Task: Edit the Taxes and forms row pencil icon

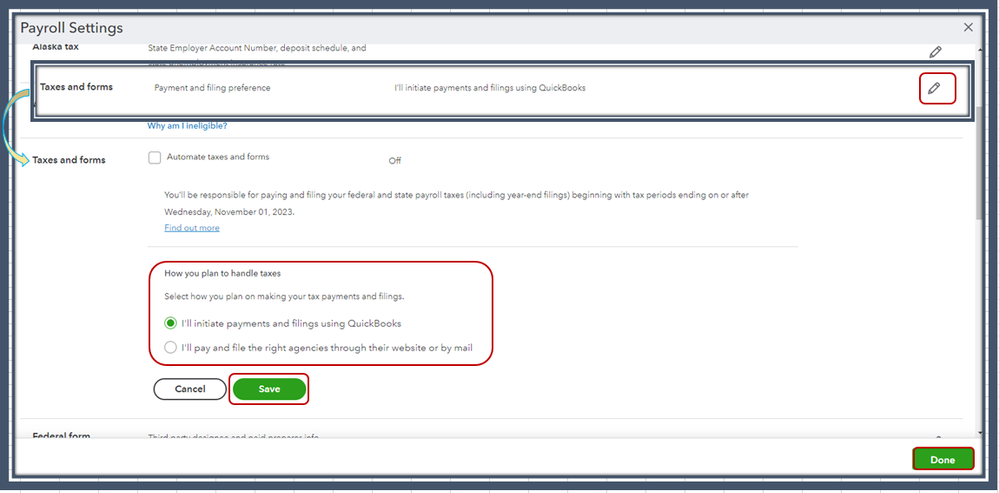Action: [x=934, y=89]
